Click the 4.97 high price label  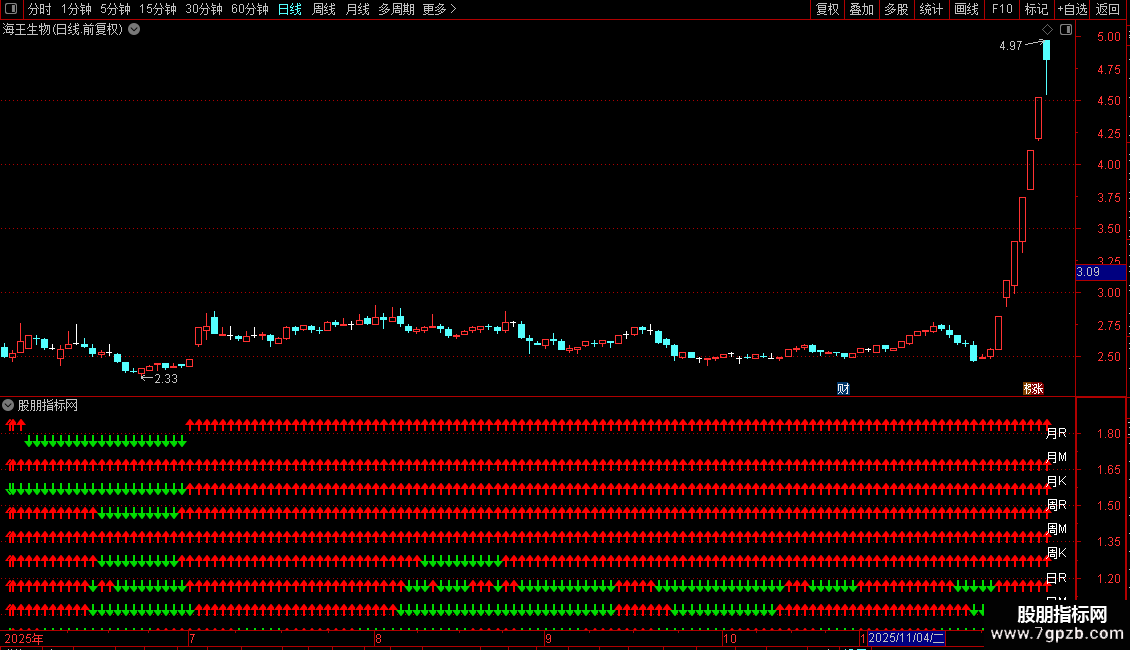pos(1010,46)
